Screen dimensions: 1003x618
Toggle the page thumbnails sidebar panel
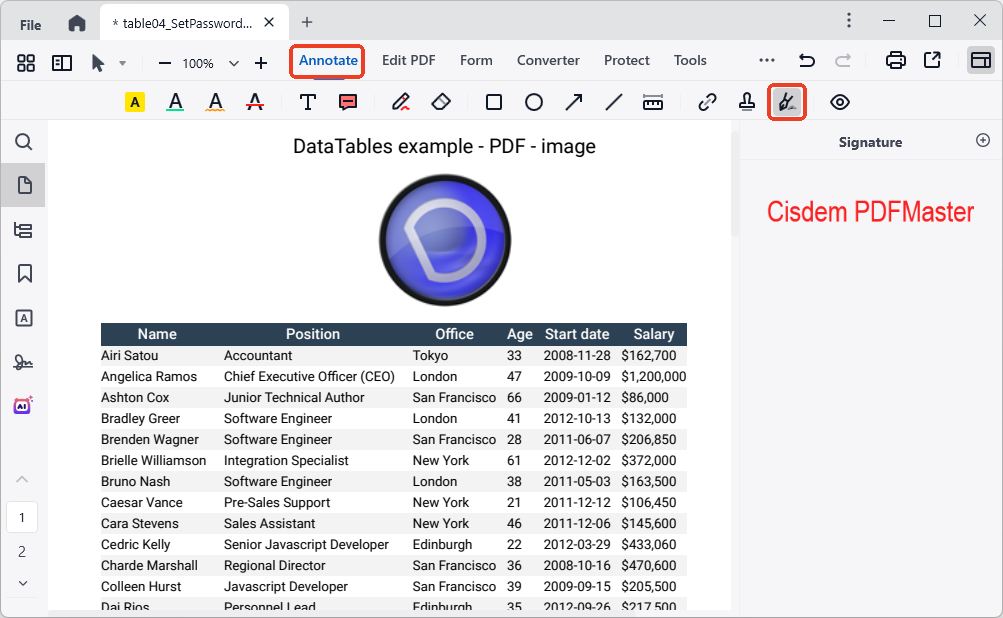pyautogui.click(x=61, y=61)
